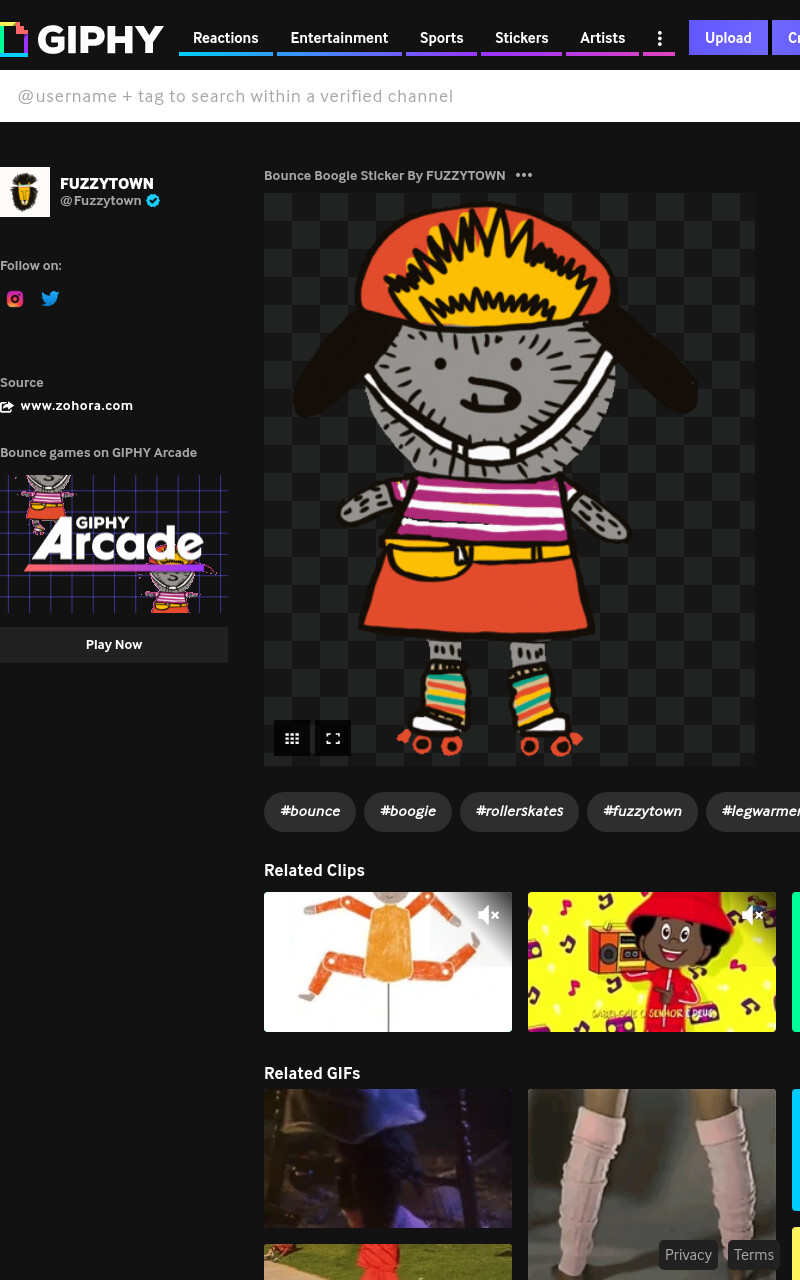This screenshot has width=800, height=1280.
Task: Click the Bounce Boogie sticker image
Action: (x=509, y=479)
